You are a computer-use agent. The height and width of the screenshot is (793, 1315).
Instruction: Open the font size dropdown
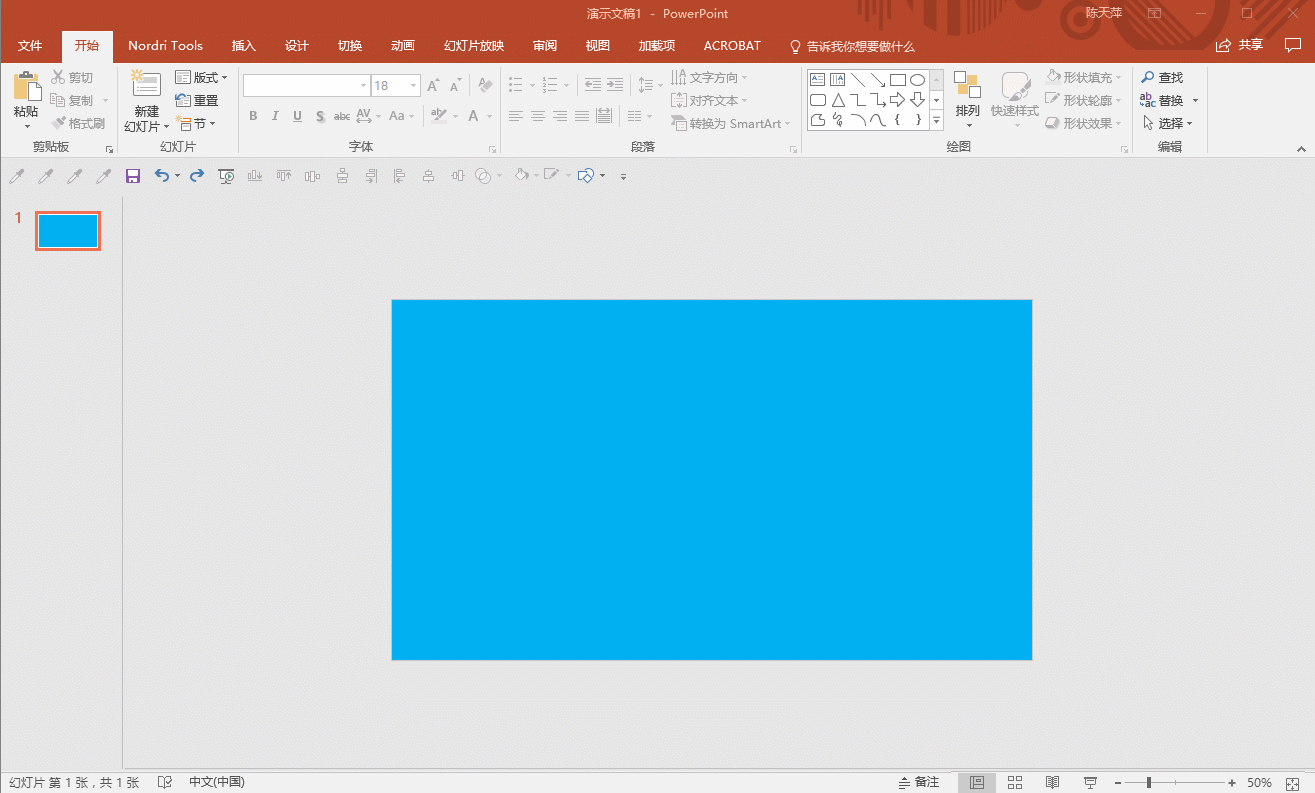pyautogui.click(x=413, y=86)
